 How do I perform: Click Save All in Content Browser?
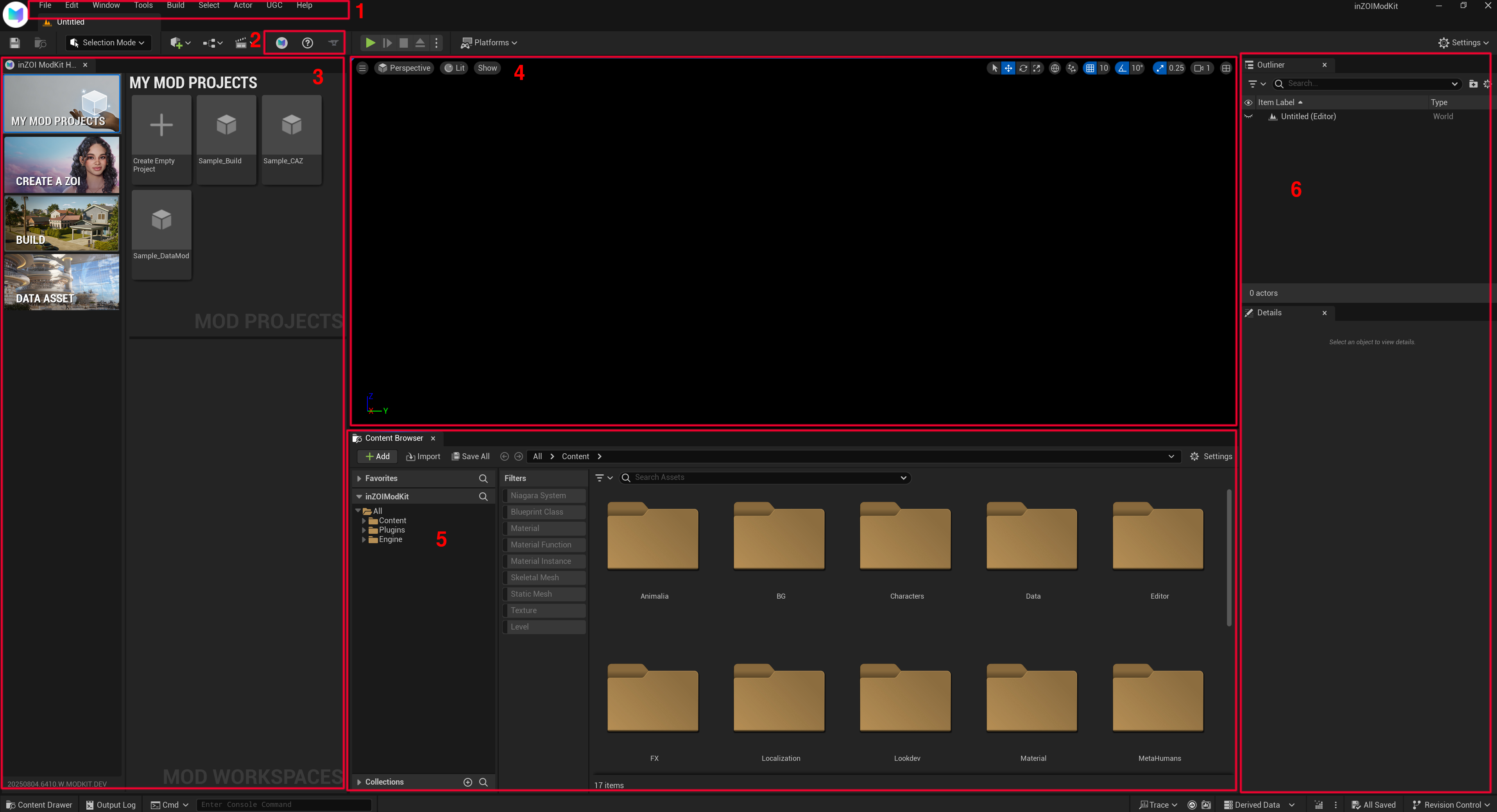(471, 456)
